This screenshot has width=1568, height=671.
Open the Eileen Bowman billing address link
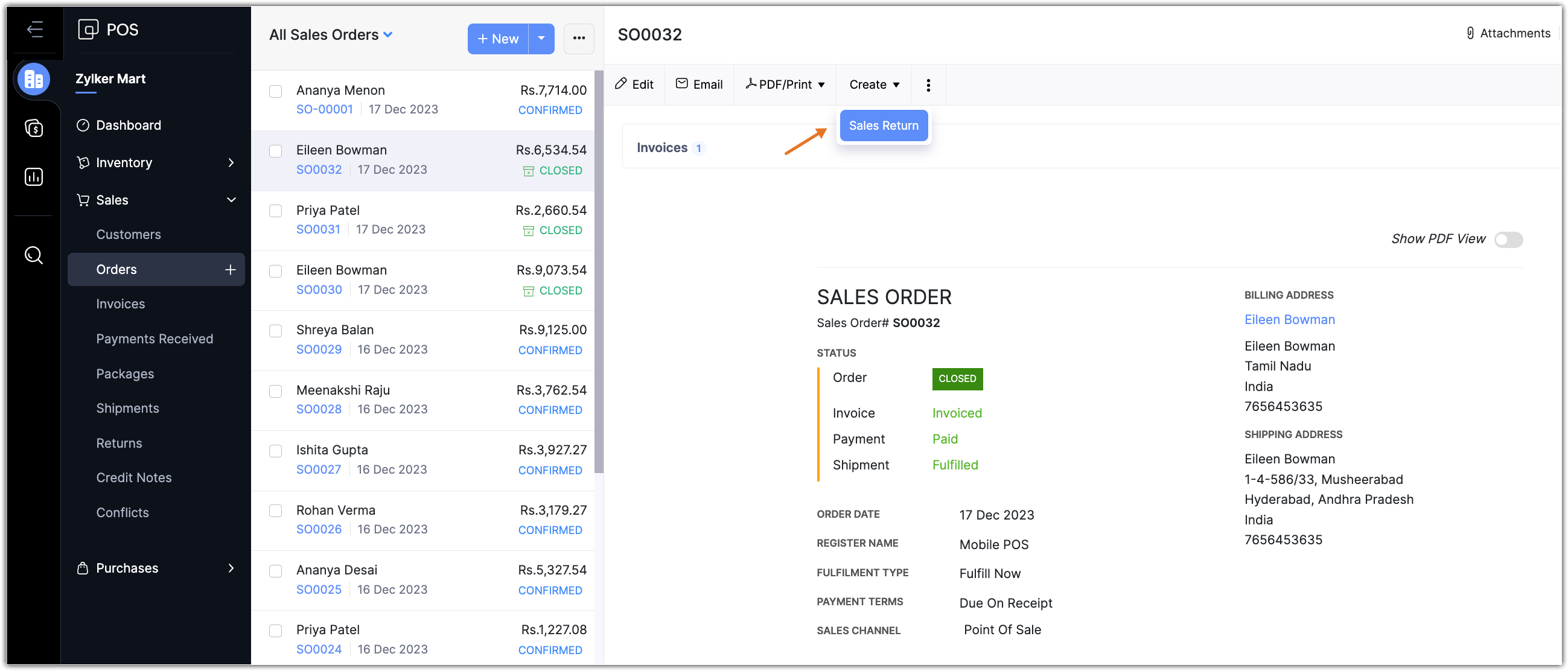(1289, 319)
